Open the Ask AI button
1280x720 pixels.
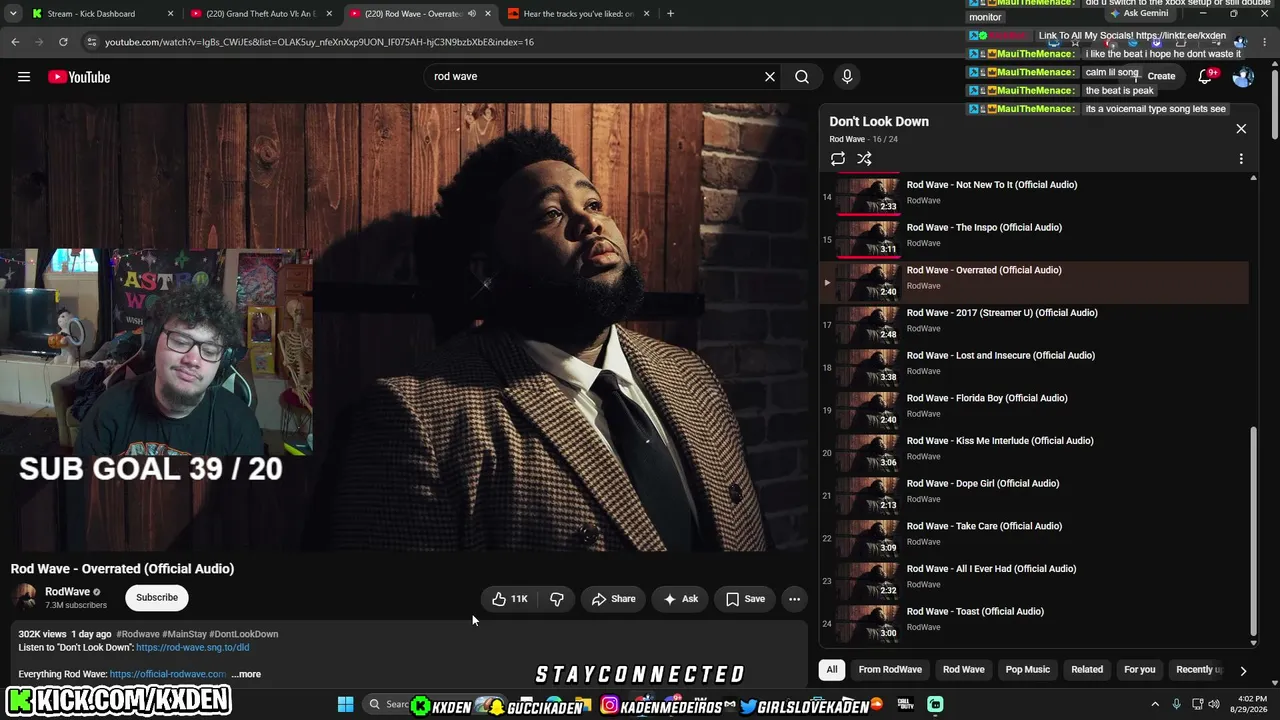pyautogui.click(x=680, y=599)
